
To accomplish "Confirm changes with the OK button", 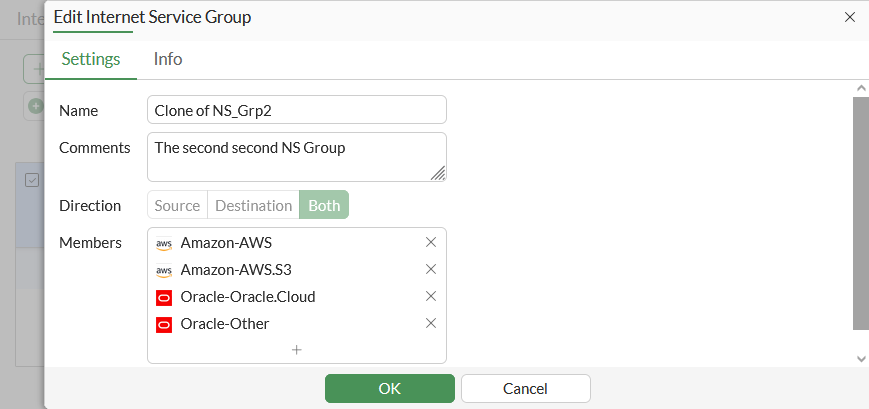I will 390,388.
